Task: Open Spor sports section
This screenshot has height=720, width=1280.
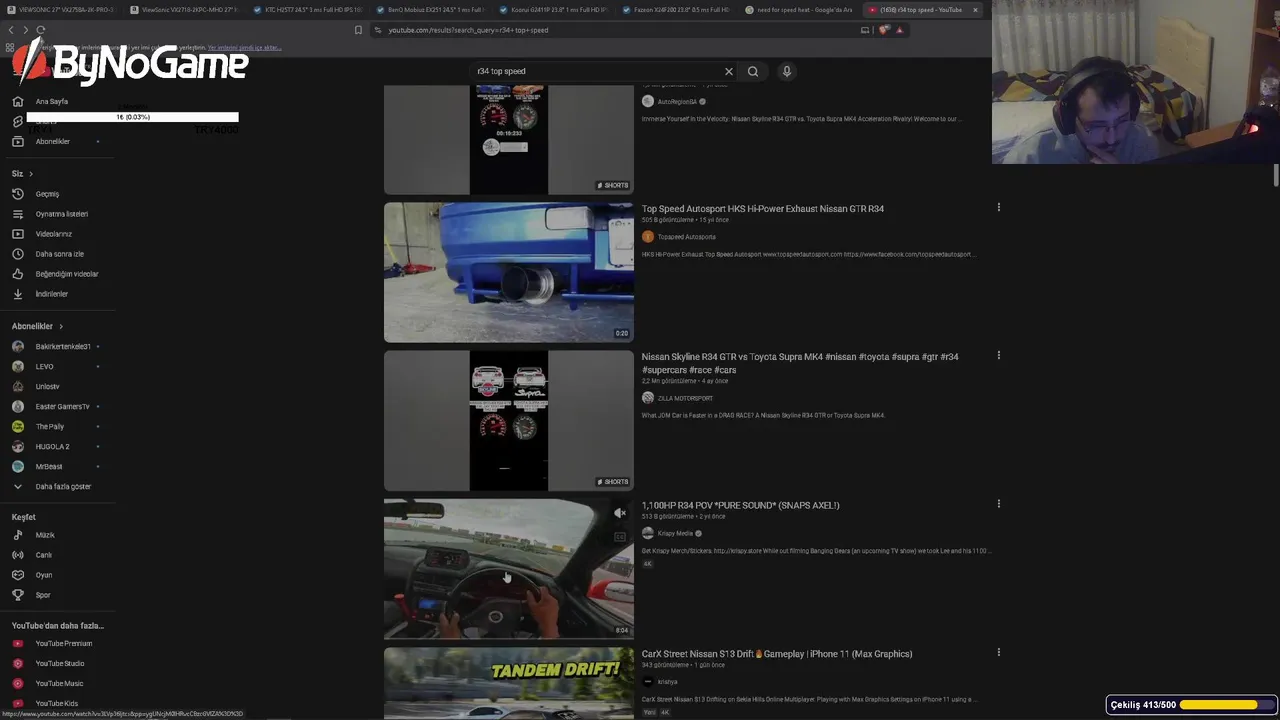Action: click(43, 595)
